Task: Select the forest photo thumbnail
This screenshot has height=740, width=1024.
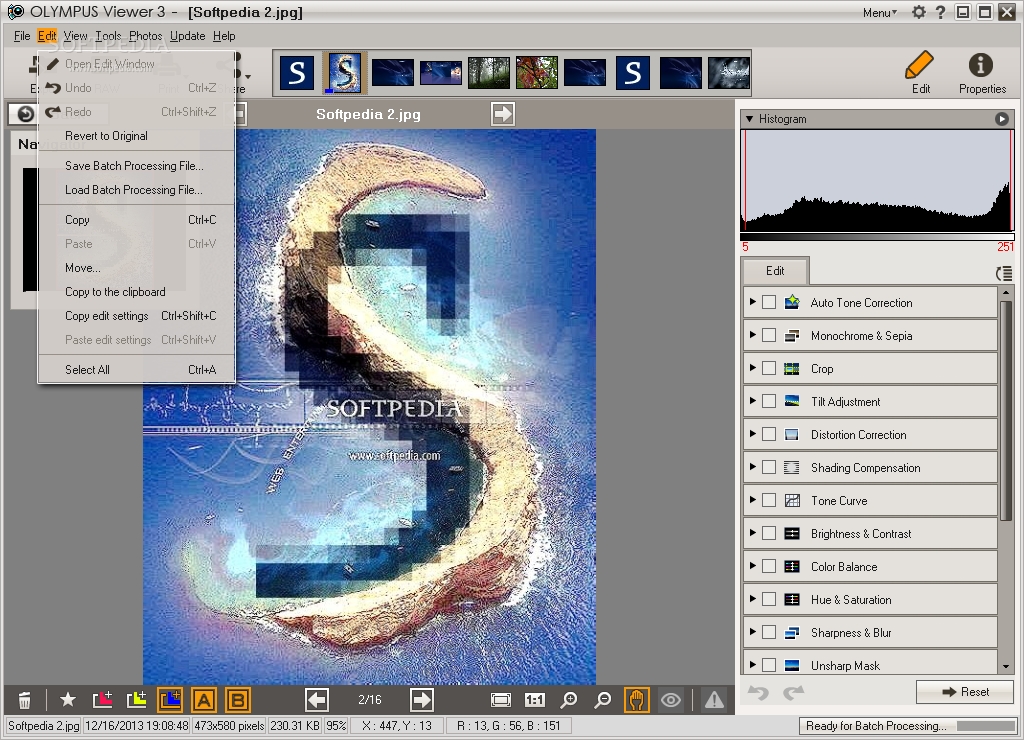Action: pyautogui.click(x=488, y=72)
